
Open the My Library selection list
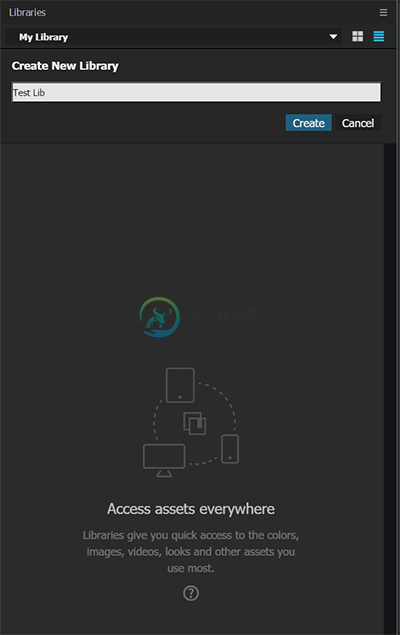[x=173, y=37]
